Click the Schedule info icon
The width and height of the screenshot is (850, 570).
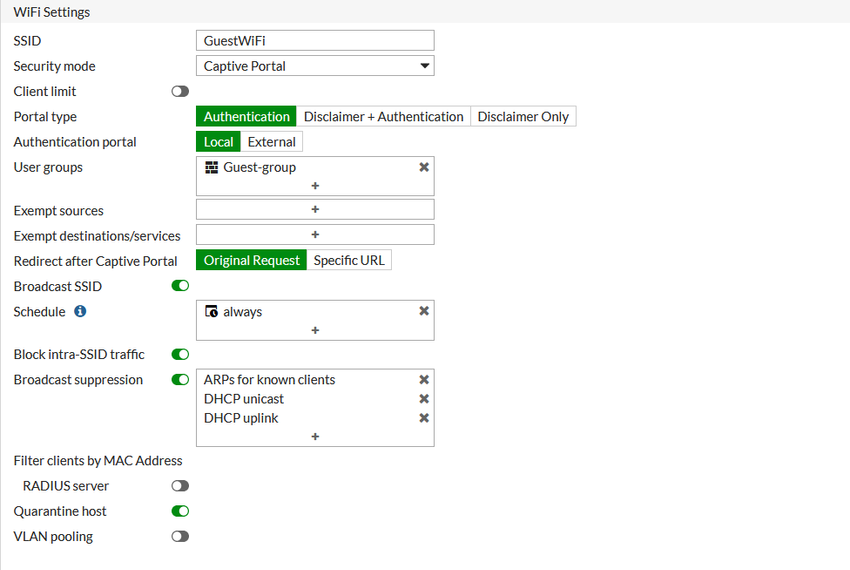coord(80,311)
